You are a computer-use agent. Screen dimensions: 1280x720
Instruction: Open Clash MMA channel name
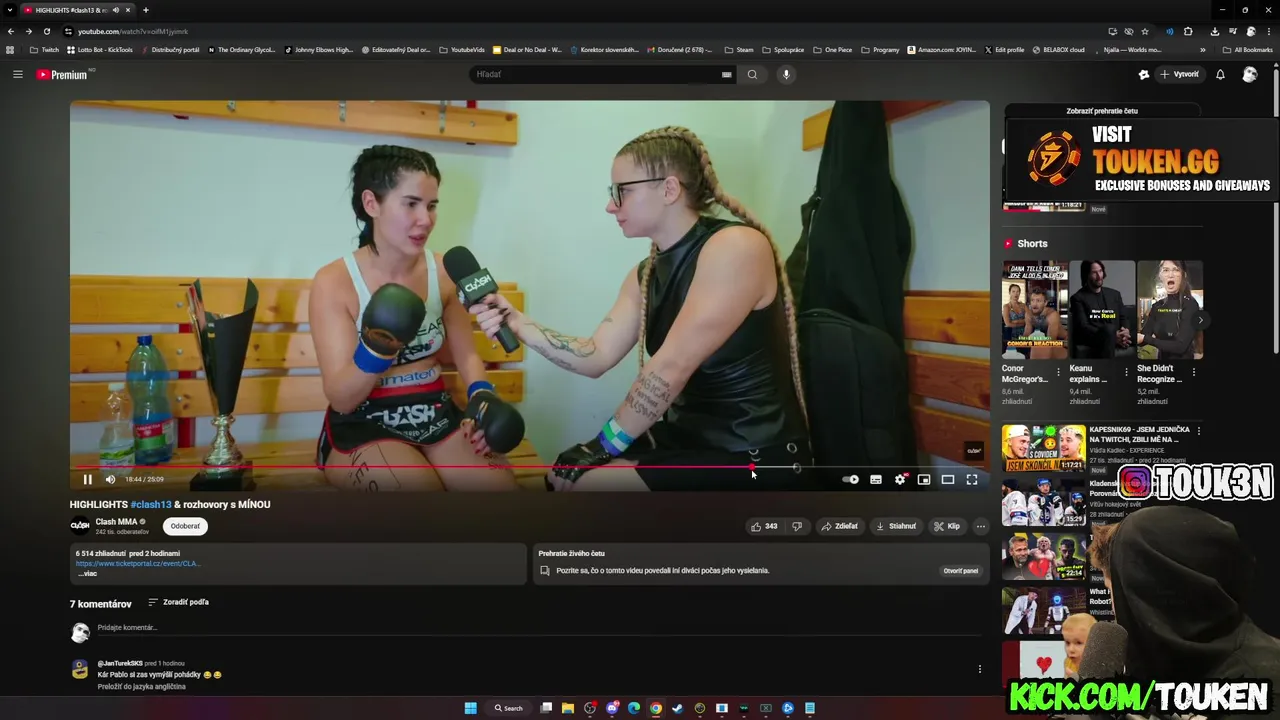click(116, 522)
